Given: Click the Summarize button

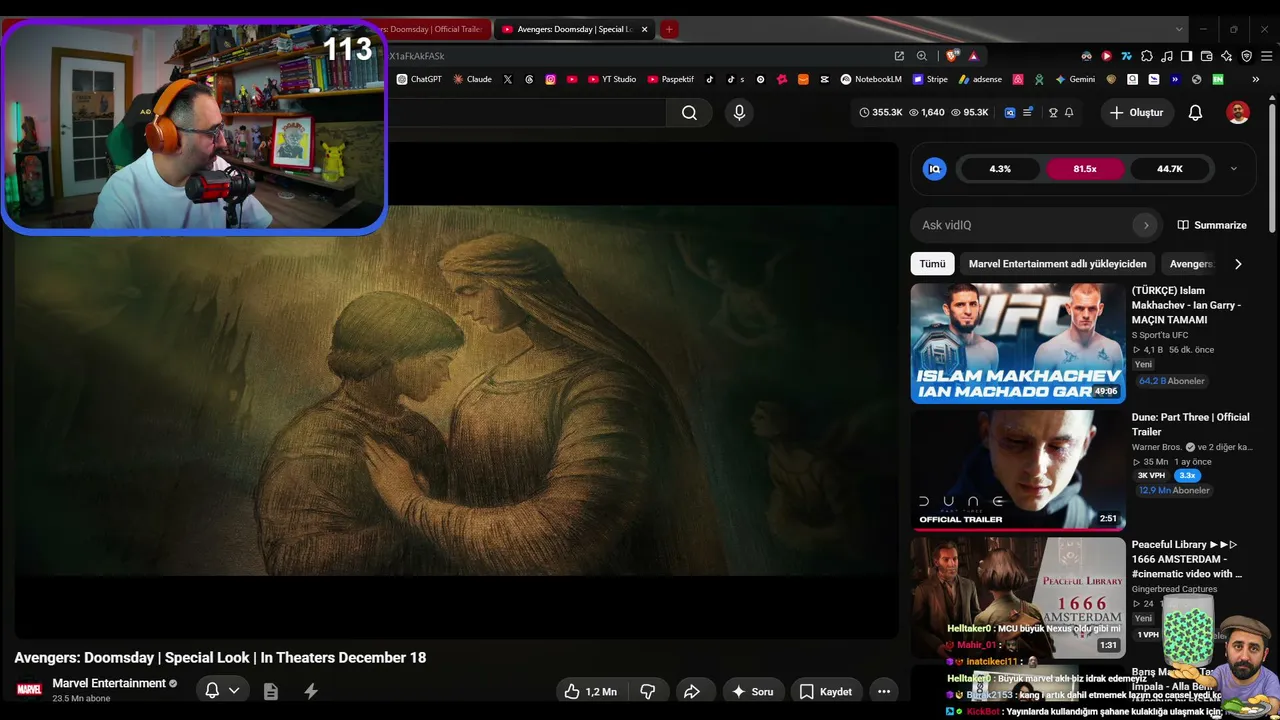Looking at the screenshot, I should pos(1212,225).
